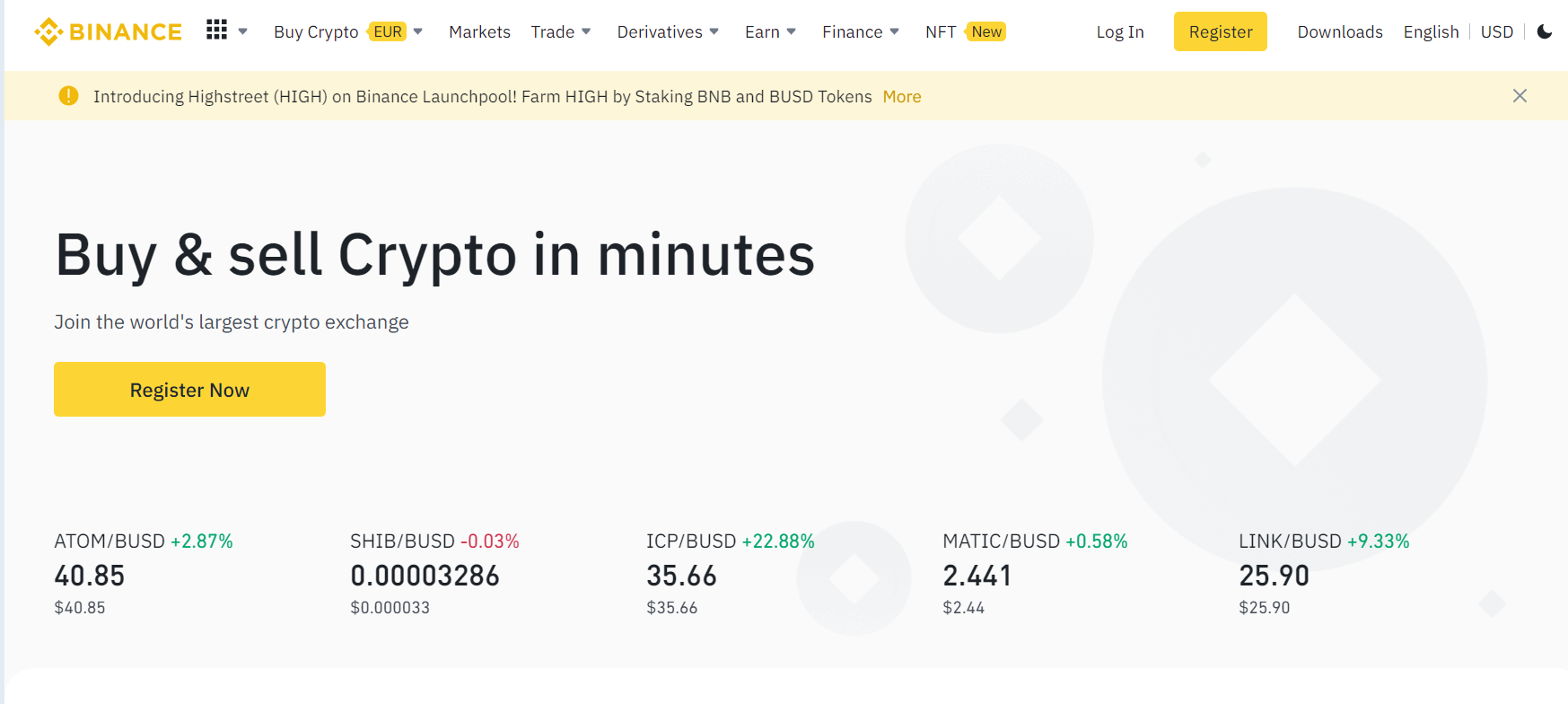Click ICP price 35.66
Viewport: 1568px width, 704px height.
tap(682, 576)
